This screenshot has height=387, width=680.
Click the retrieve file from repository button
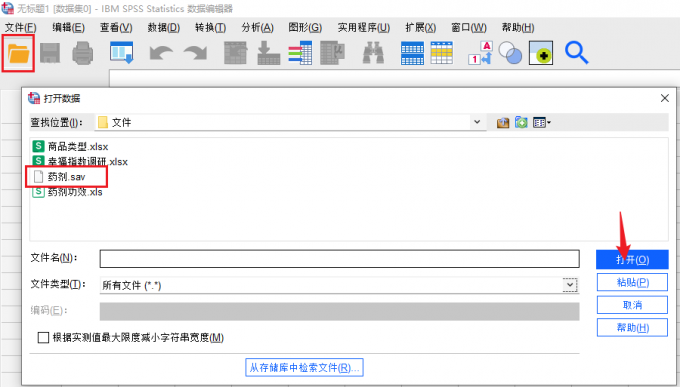(304, 367)
